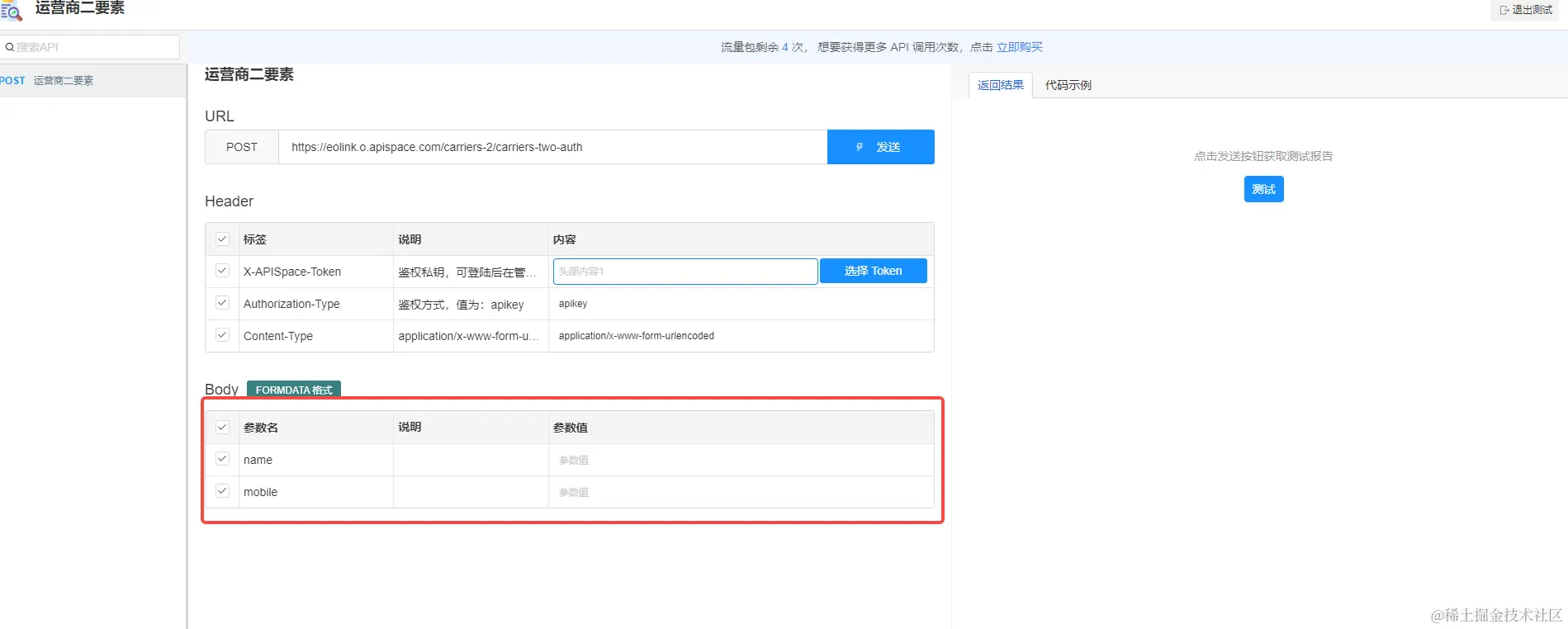Click the name parameter label
The width and height of the screenshot is (1568, 629).
click(258, 460)
